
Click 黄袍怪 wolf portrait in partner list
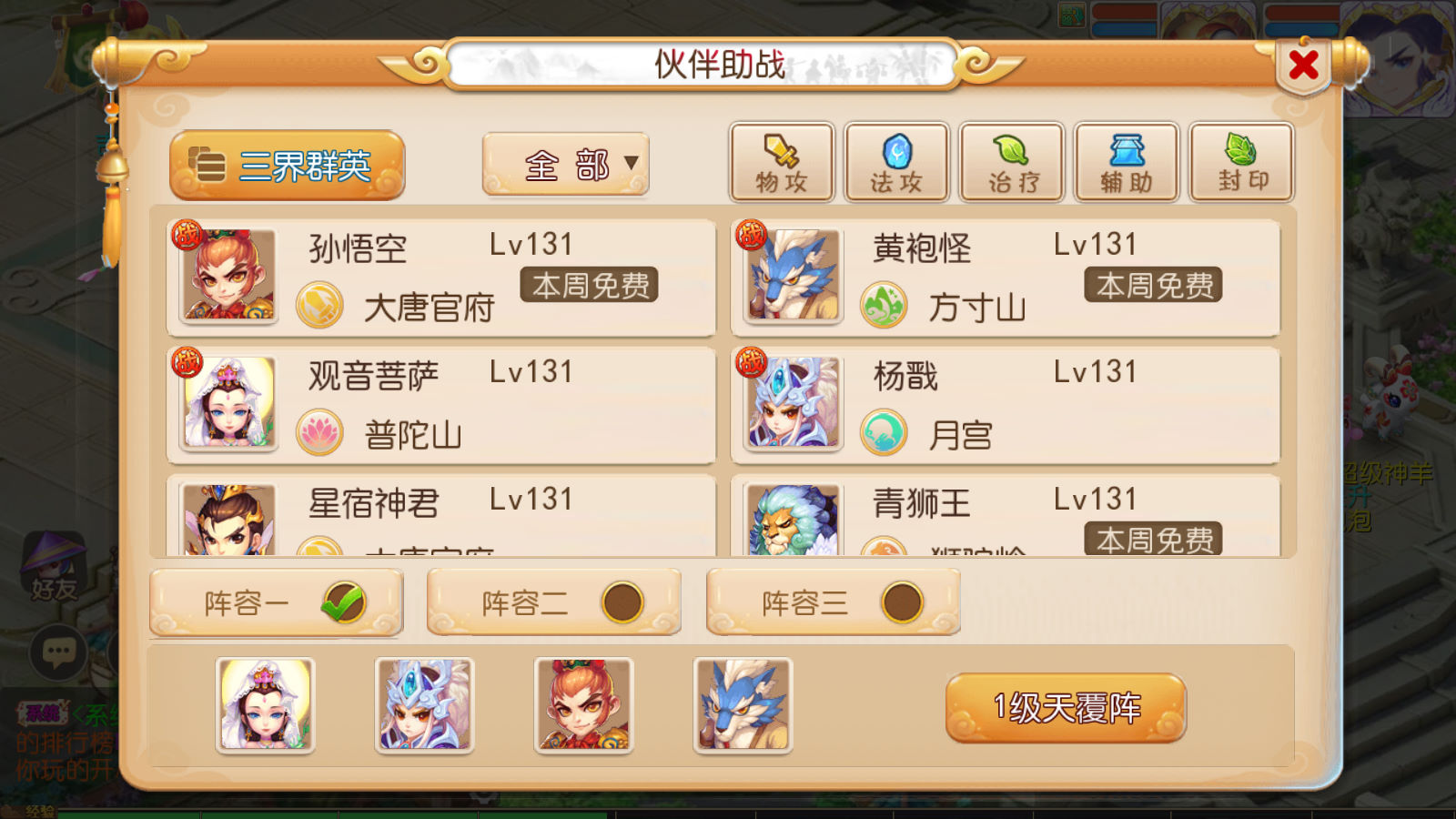(793, 275)
